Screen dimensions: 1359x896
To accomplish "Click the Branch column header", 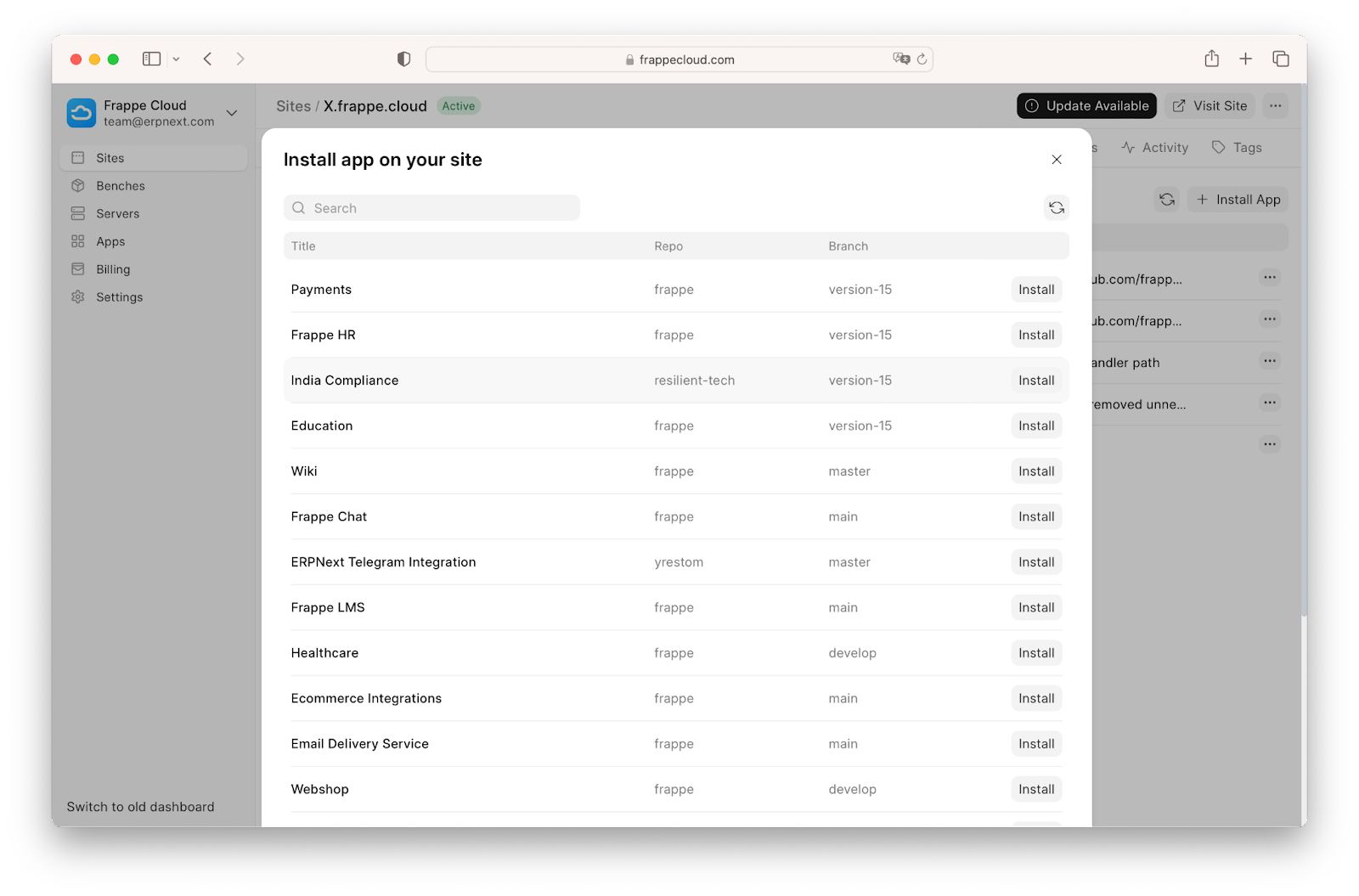I will click(x=849, y=246).
